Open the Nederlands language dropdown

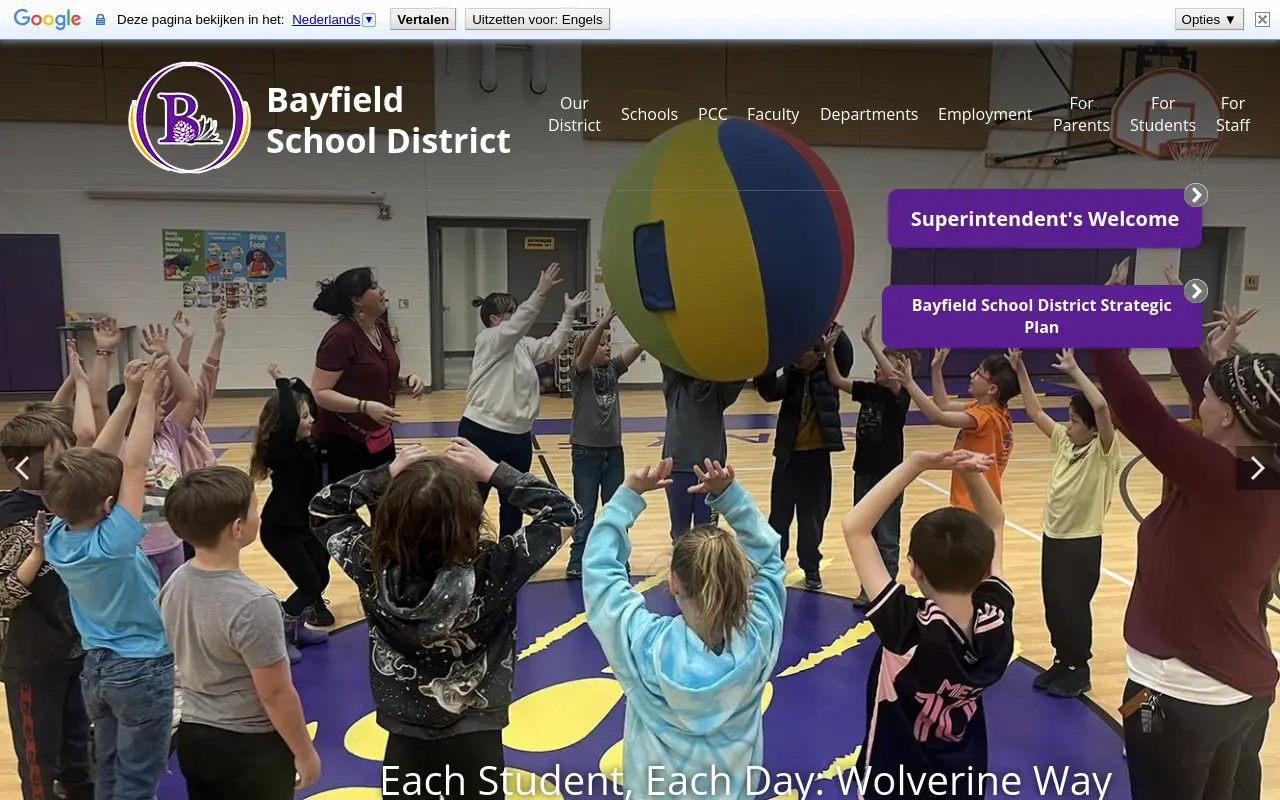tap(334, 19)
